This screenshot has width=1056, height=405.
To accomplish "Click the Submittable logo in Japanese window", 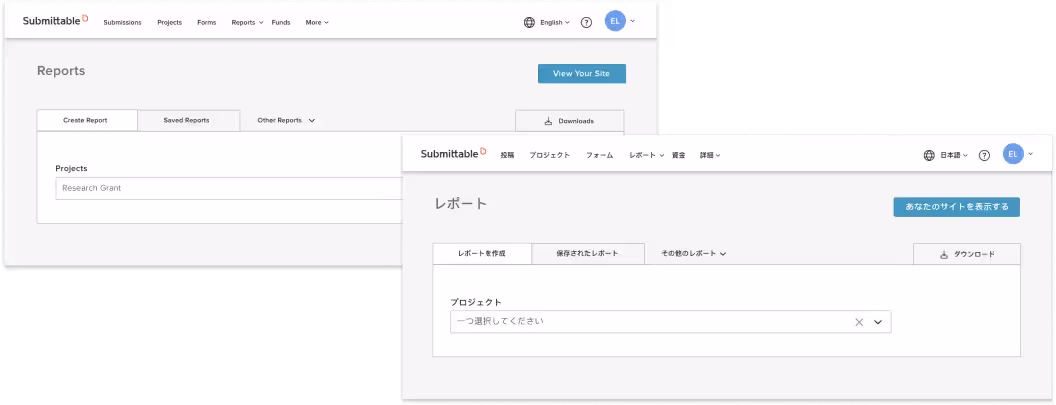I will pyautogui.click(x=454, y=154).
